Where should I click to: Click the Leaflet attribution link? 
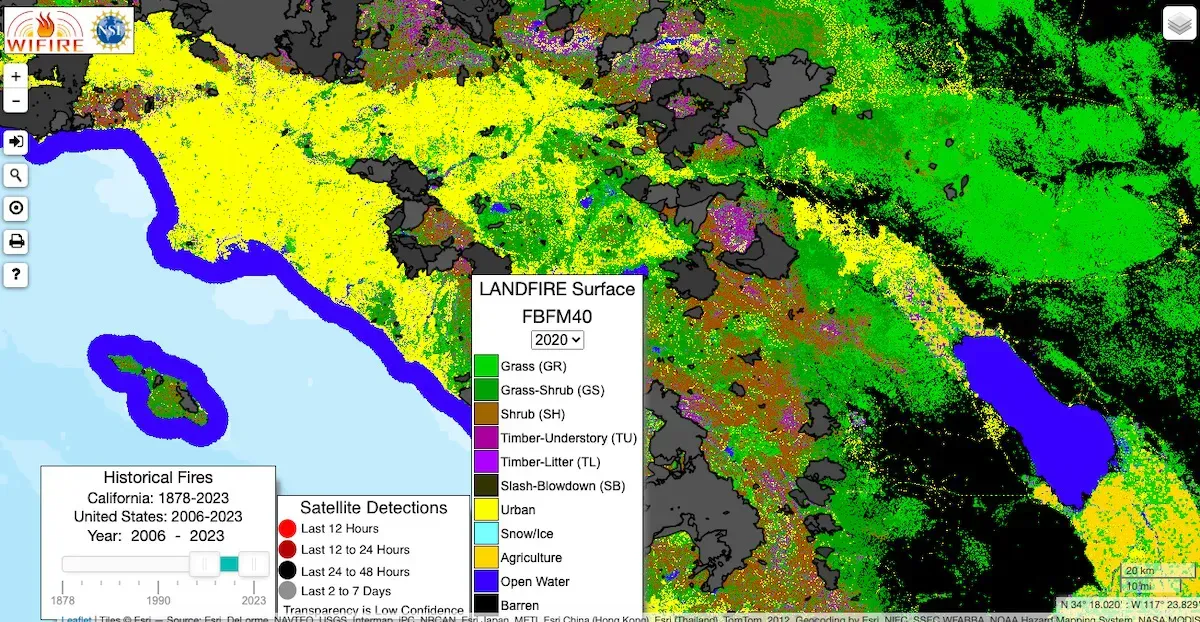pos(77,617)
